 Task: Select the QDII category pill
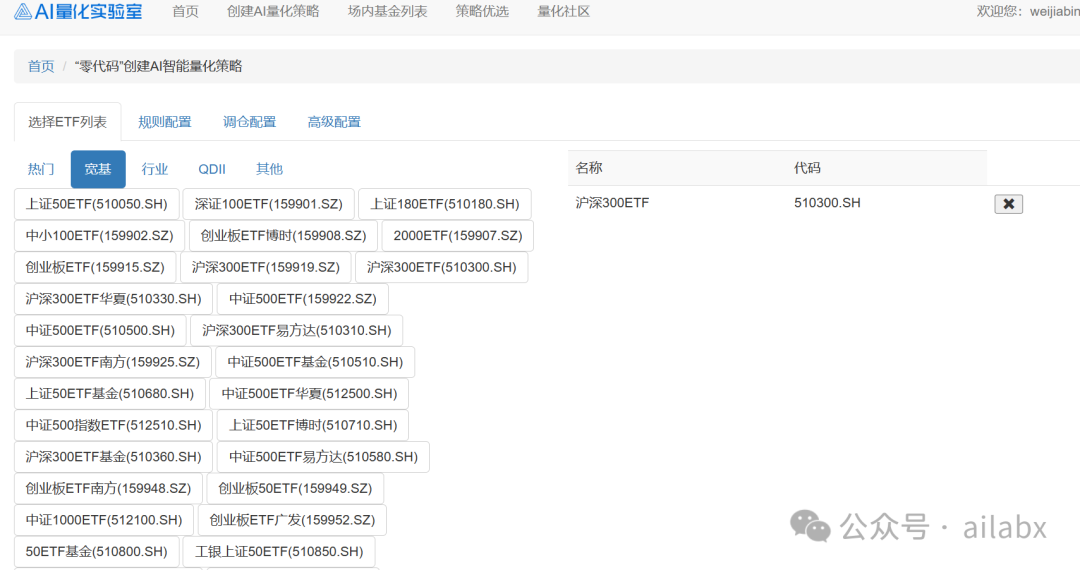pos(212,169)
